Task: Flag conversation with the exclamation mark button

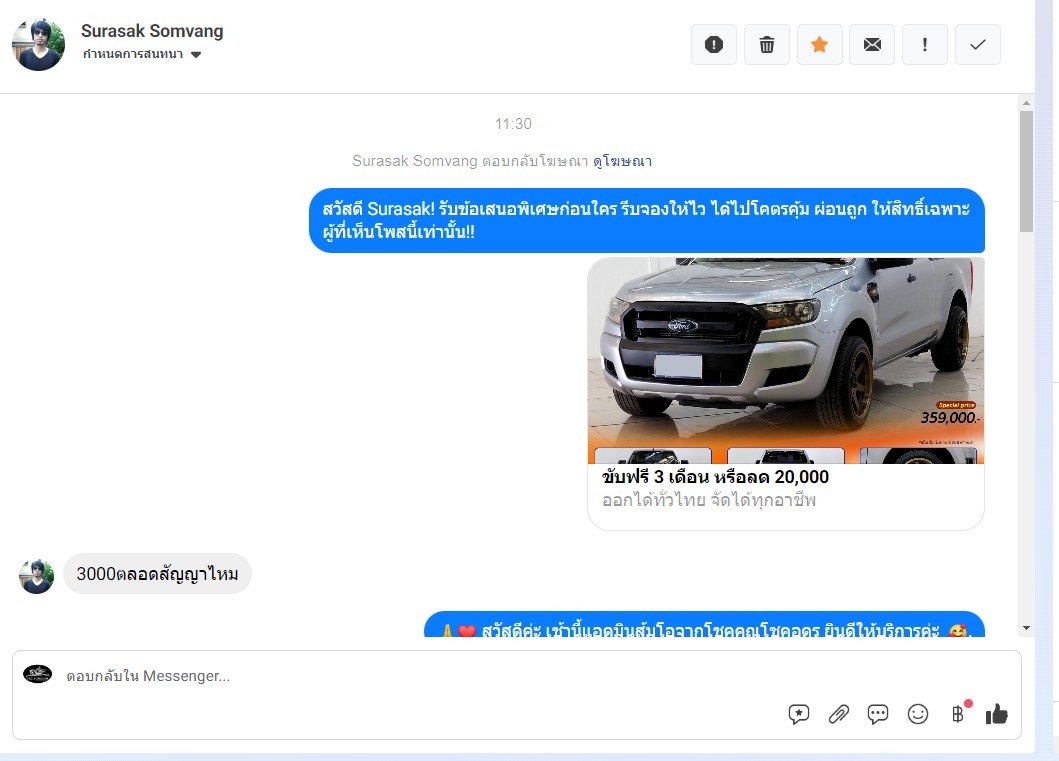Action: [925, 45]
